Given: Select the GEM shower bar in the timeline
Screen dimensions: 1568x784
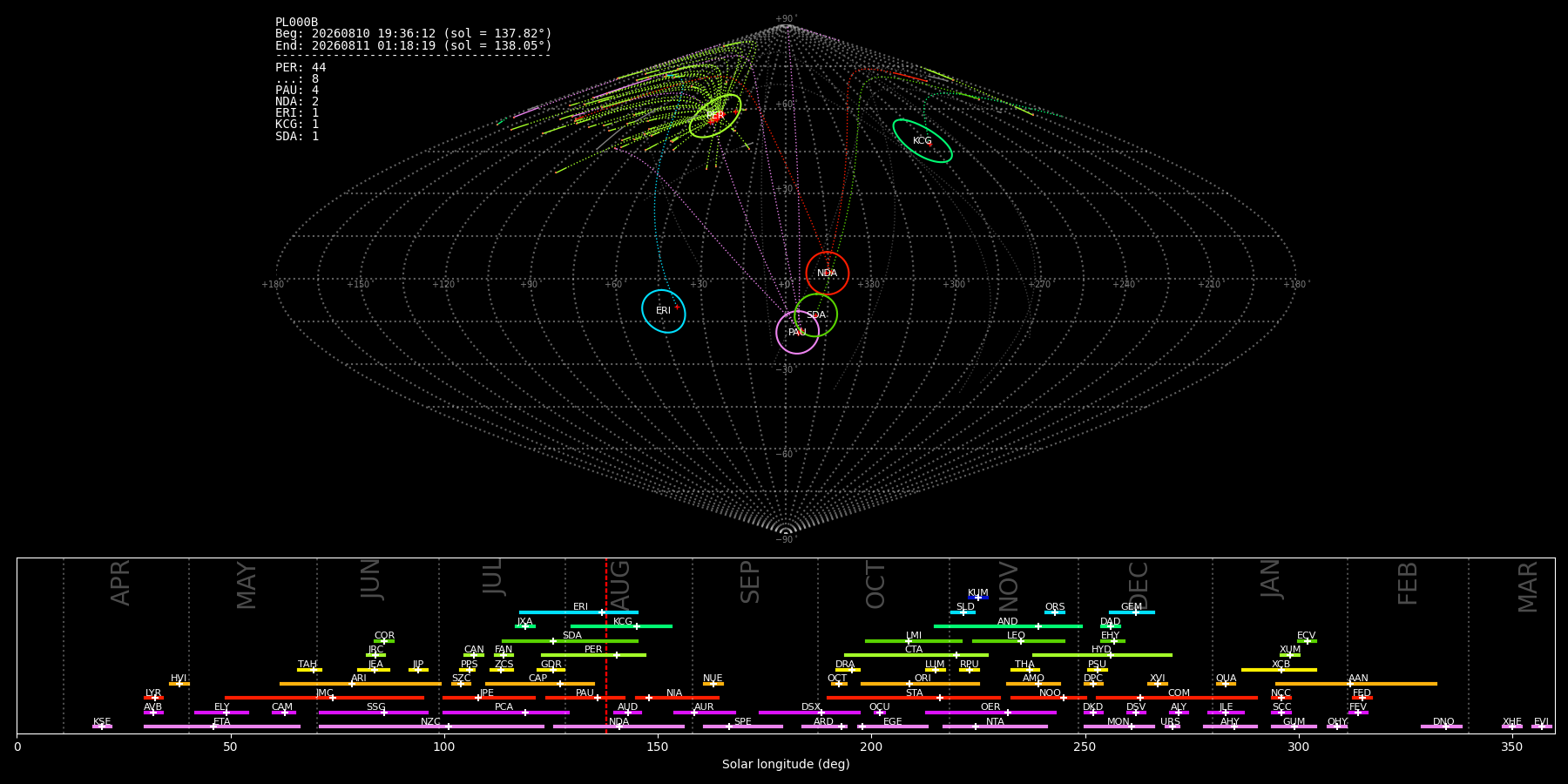Looking at the screenshot, I should tap(1132, 612).
